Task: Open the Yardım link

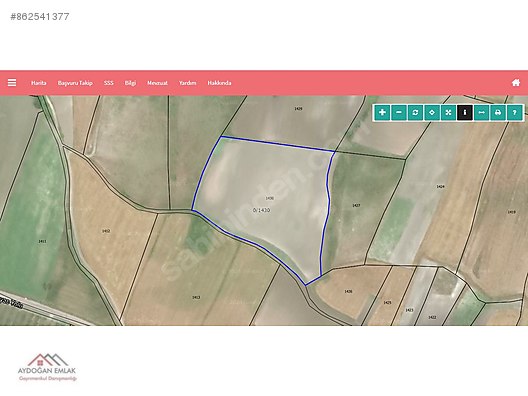Action: pos(188,83)
